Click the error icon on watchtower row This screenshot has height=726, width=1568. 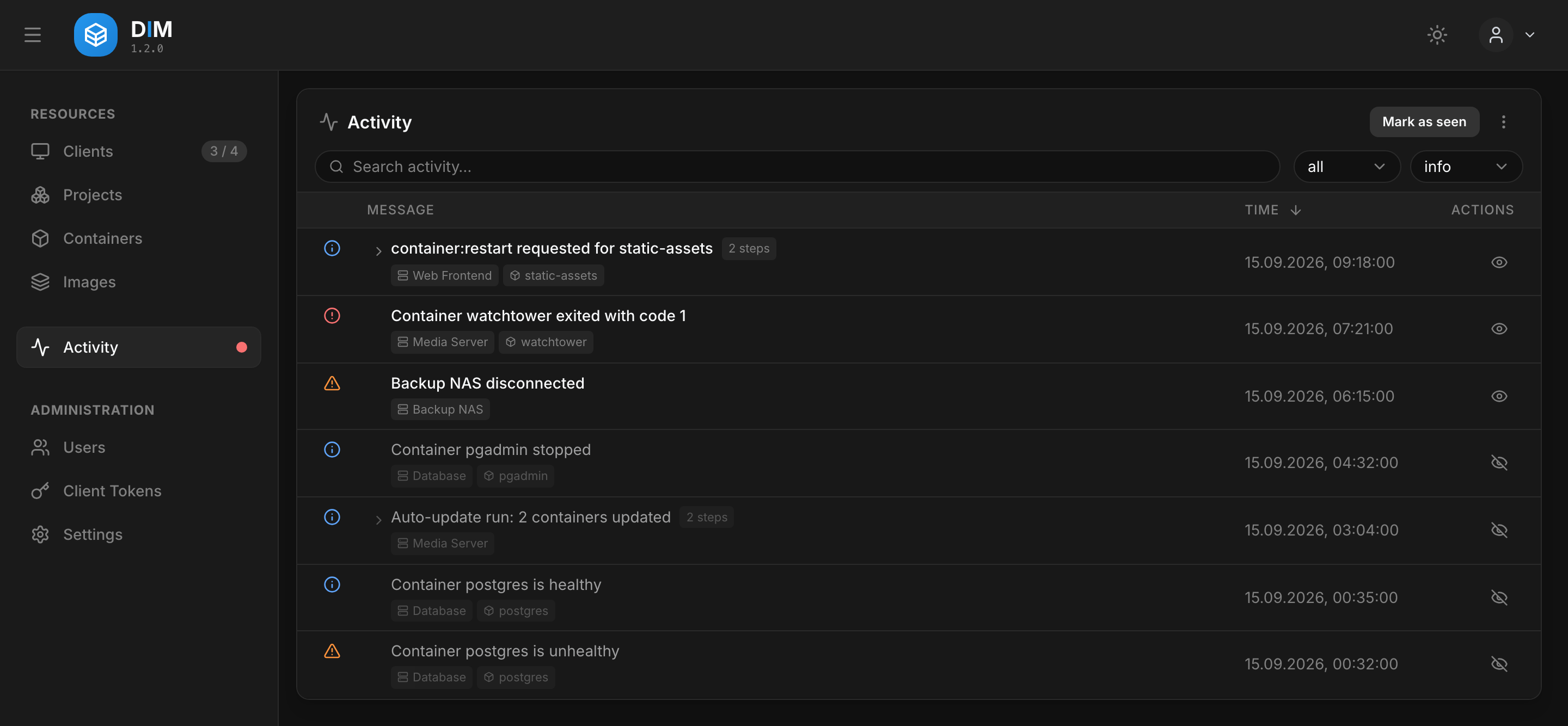point(332,316)
